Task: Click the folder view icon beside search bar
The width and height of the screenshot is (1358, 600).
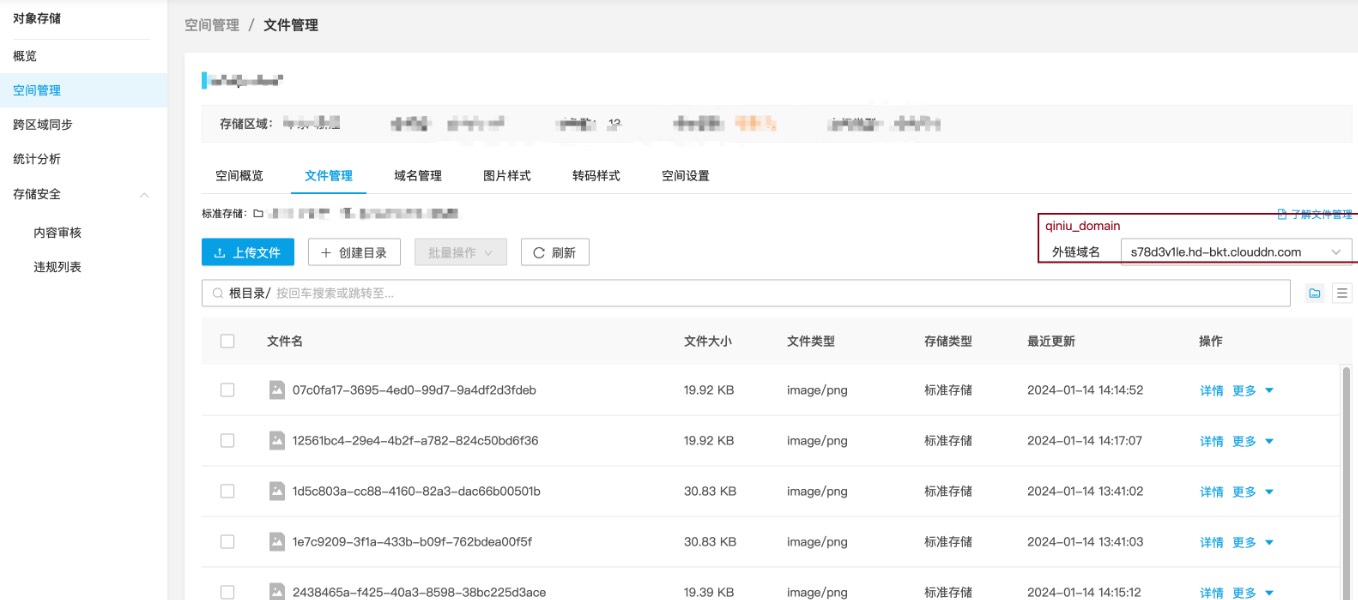Action: 1314,293
